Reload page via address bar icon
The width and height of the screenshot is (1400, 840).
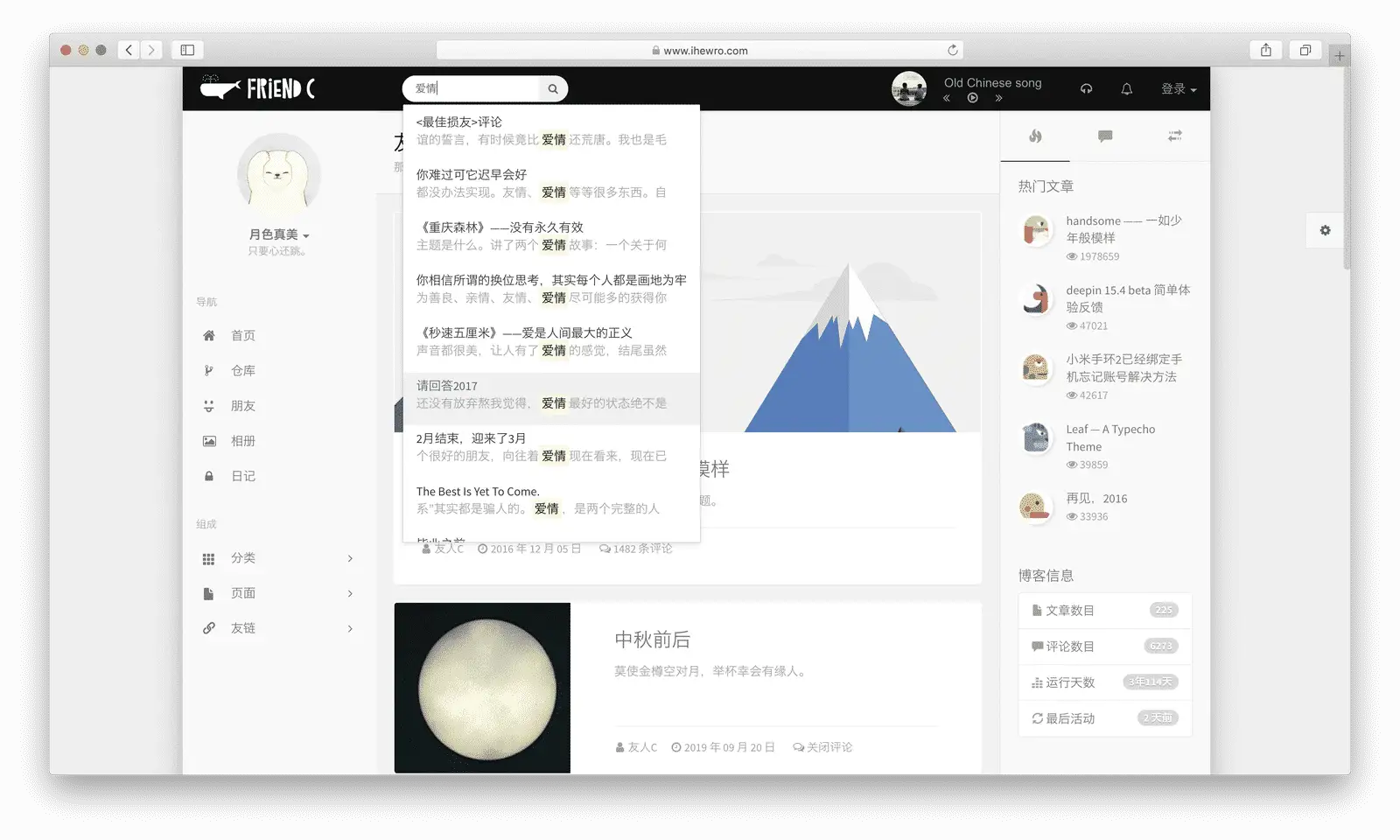pyautogui.click(x=953, y=50)
